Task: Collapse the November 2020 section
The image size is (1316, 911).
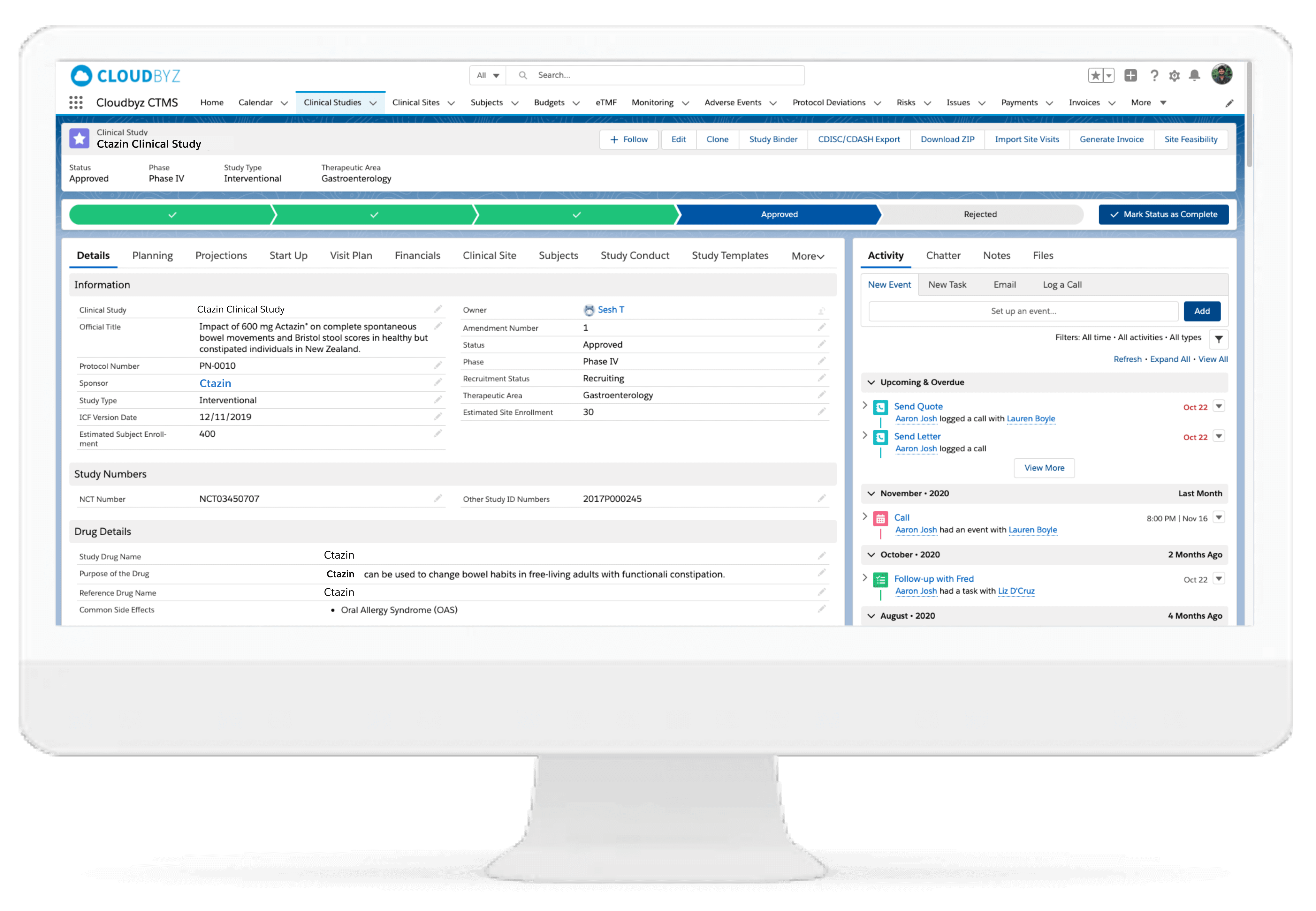Action: [871, 494]
